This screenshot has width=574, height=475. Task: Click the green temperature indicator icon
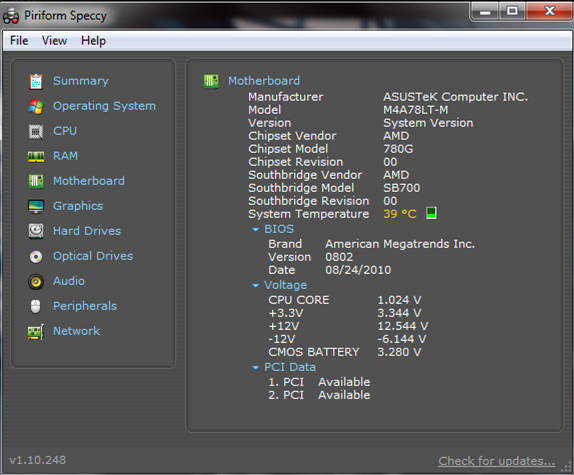coord(431,213)
